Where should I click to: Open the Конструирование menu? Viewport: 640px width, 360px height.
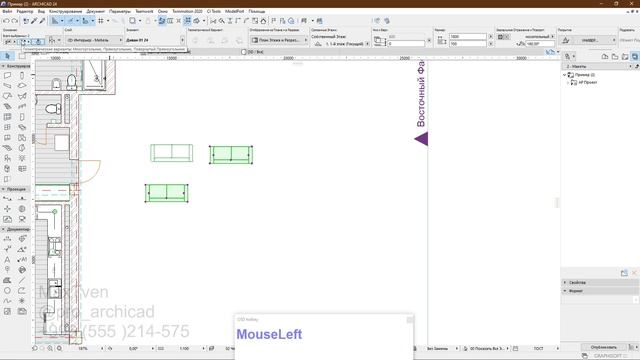[x=65, y=11]
